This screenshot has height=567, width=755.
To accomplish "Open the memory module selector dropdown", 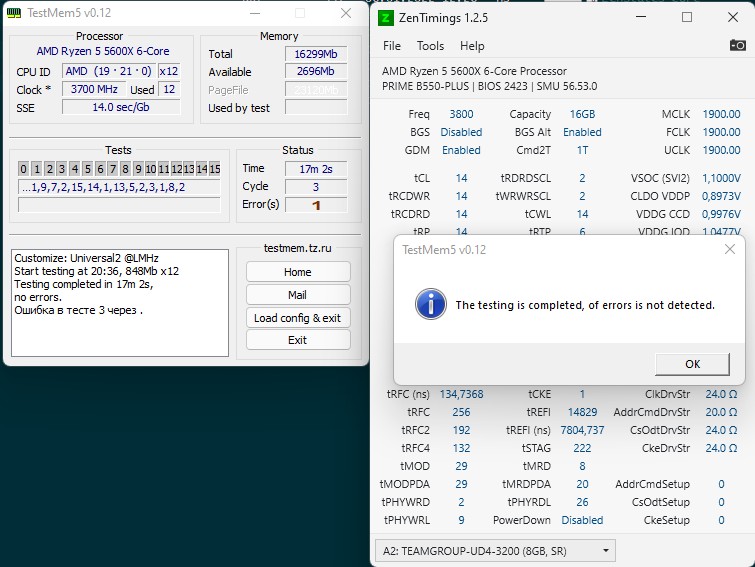I will pos(495,551).
